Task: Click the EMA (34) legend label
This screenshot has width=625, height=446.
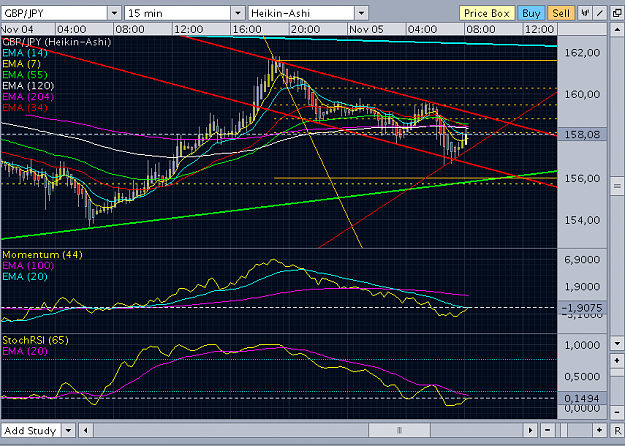Action: pos(25,108)
